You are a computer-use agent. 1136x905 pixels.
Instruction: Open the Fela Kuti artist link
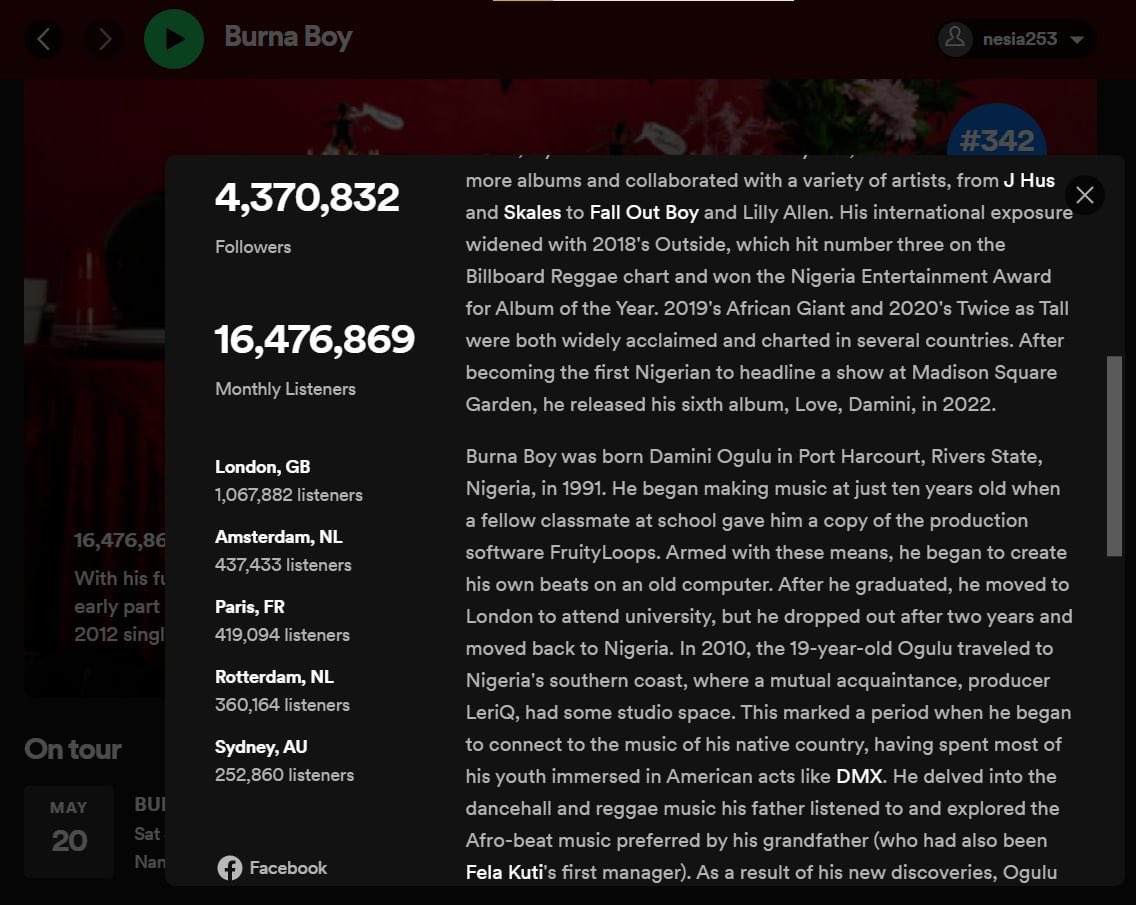point(504,872)
